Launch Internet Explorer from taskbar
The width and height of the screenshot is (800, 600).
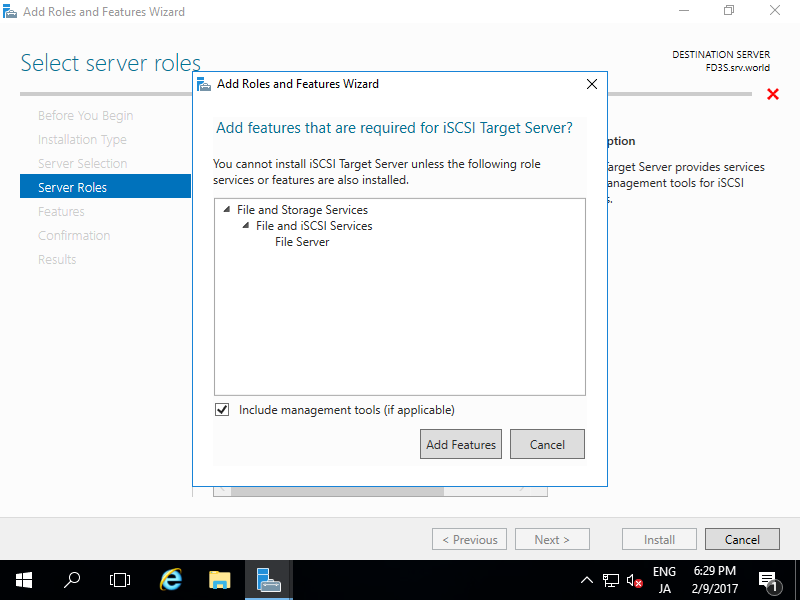171,580
